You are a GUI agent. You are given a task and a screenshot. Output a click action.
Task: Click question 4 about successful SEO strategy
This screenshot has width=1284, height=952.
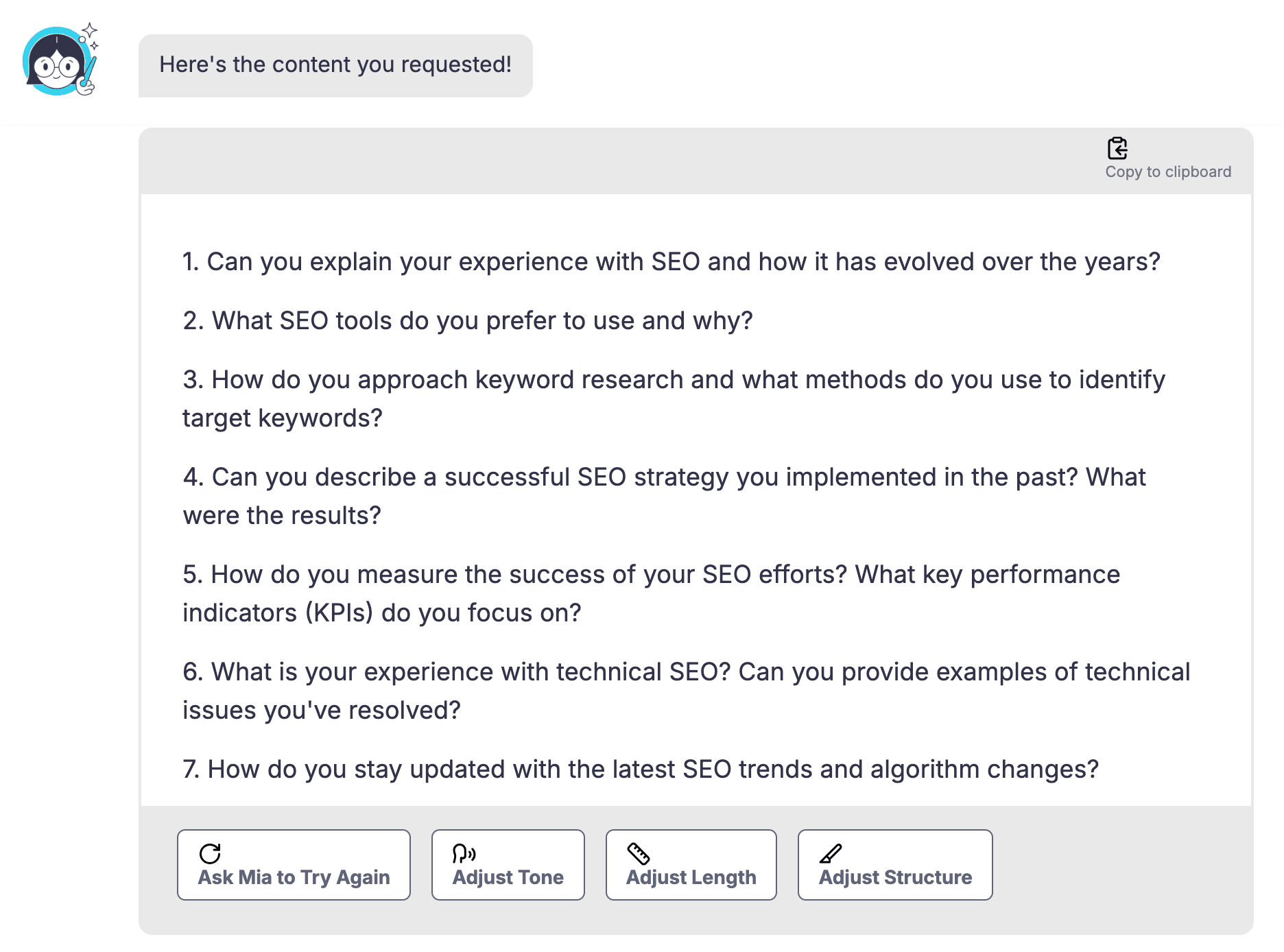pos(664,495)
